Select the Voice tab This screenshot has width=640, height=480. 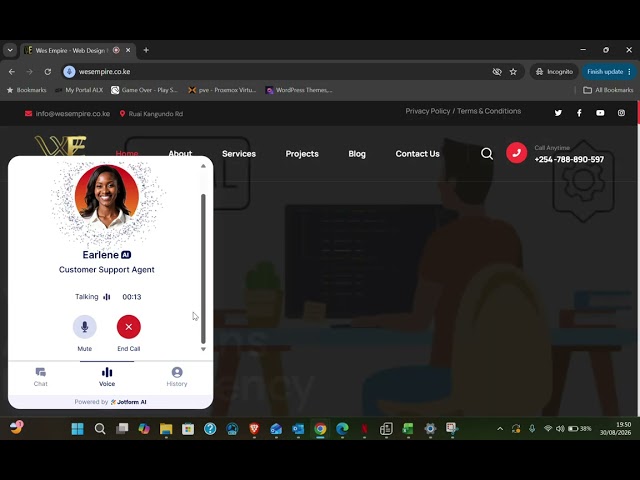pos(107,377)
